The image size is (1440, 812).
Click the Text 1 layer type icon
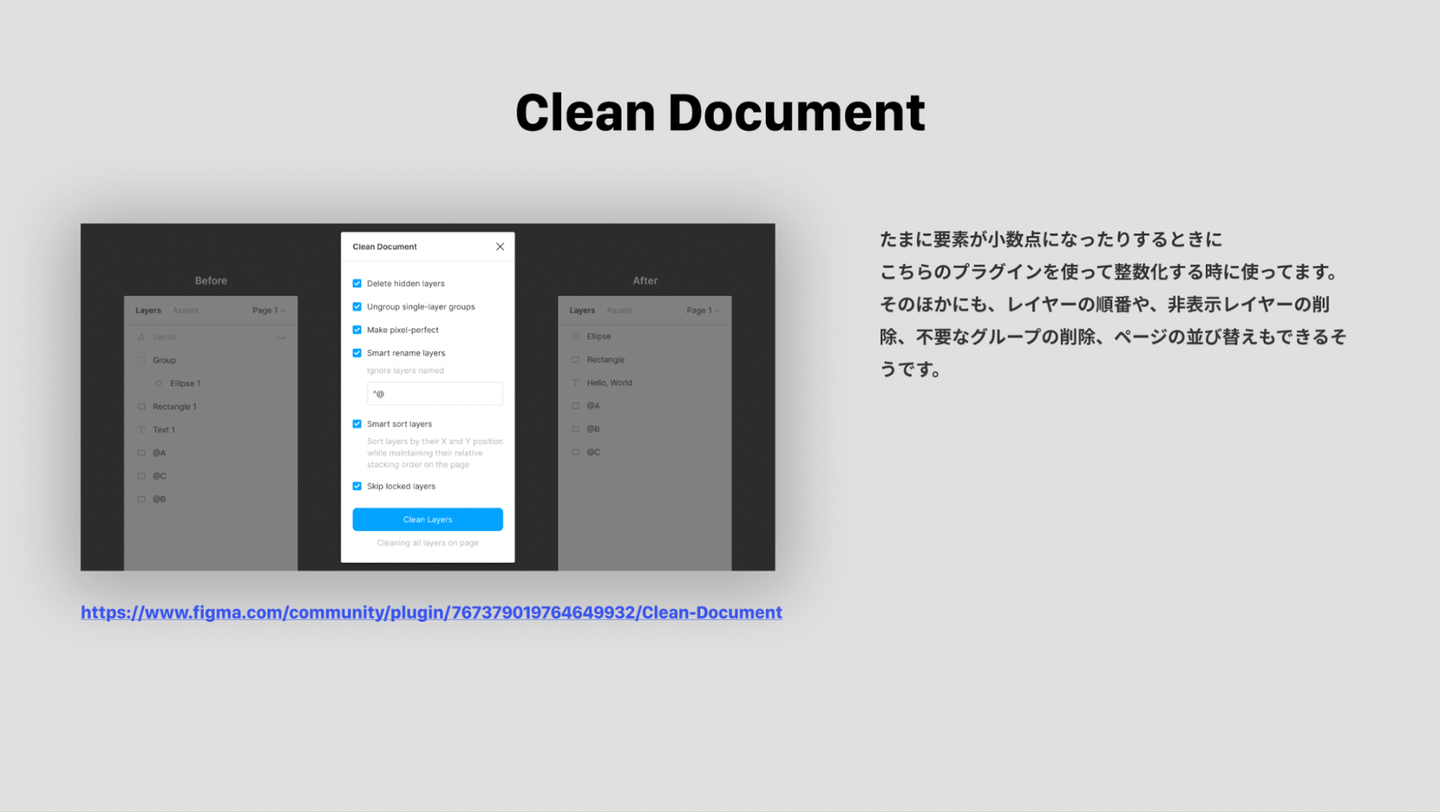(141, 430)
